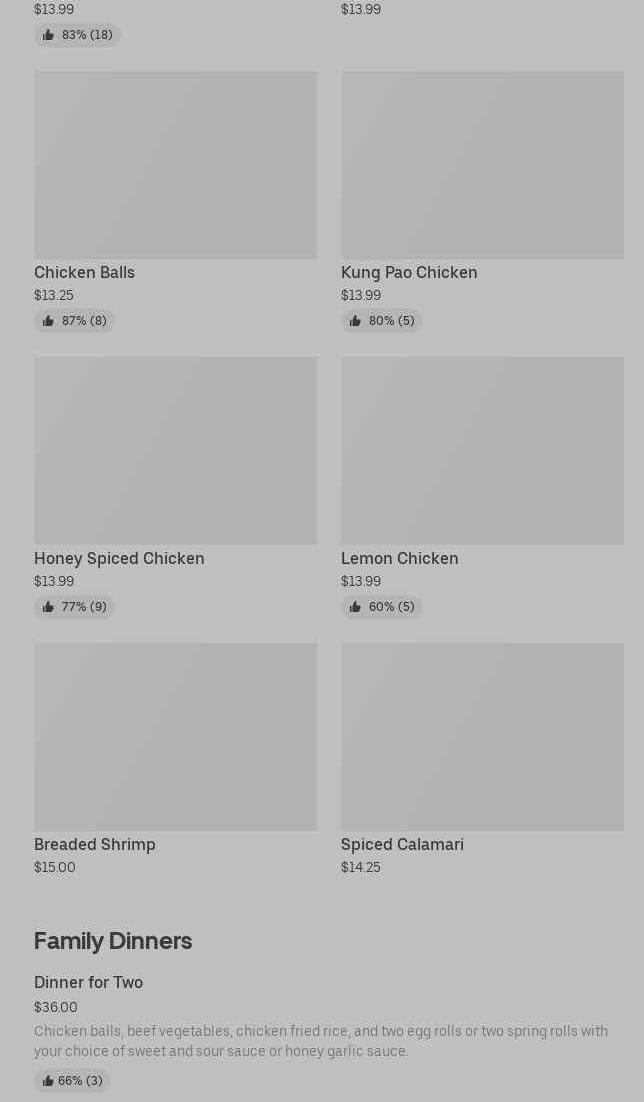This screenshot has width=644, height=1102.
Task: Click thumbs-up icon beside 83% rating
Action: [48, 35]
